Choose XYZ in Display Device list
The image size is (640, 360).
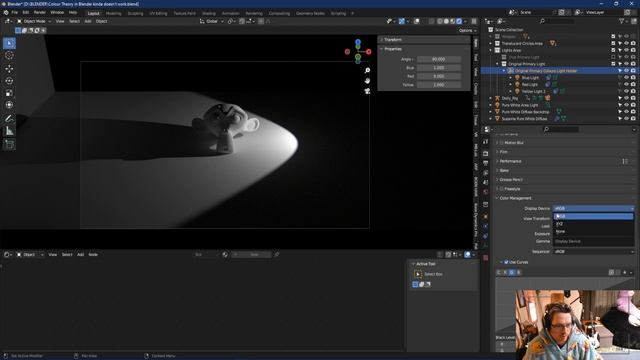coord(593,224)
